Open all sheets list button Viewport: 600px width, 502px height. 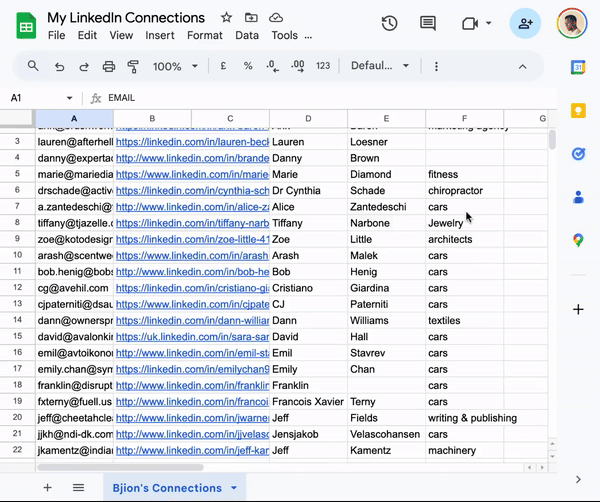pyautogui.click(x=78, y=487)
